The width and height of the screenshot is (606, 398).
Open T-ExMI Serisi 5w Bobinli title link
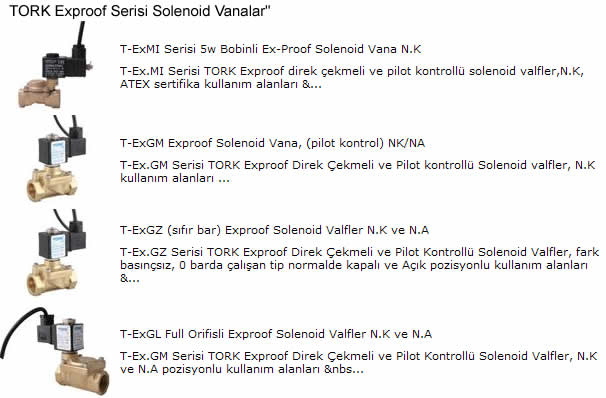tap(270, 49)
